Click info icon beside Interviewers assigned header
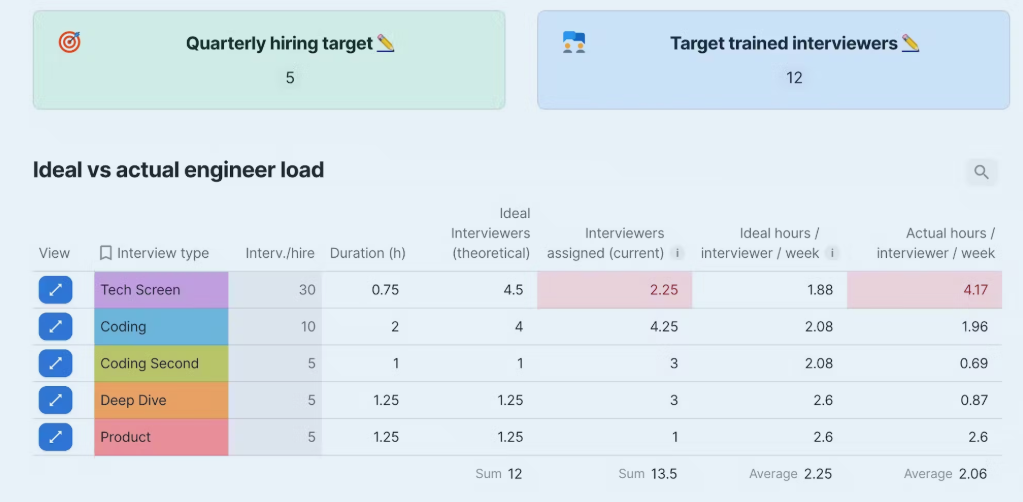Viewport: 1023px width, 502px height. tap(677, 253)
